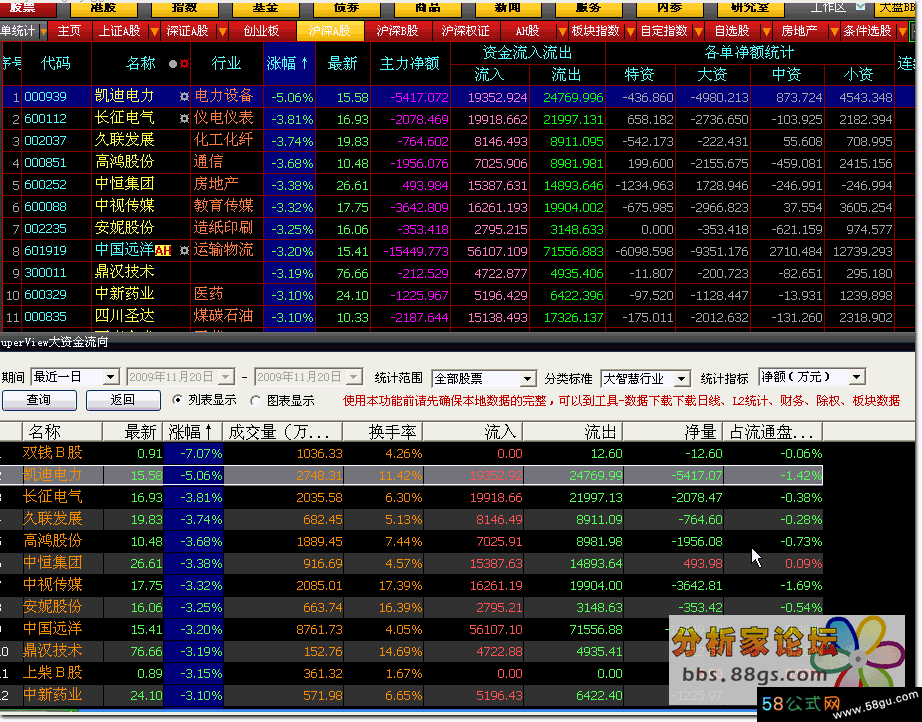This screenshot has width=922, height=722.
Task: Switch to the 创业板 tab
Action: coord(262,31)
